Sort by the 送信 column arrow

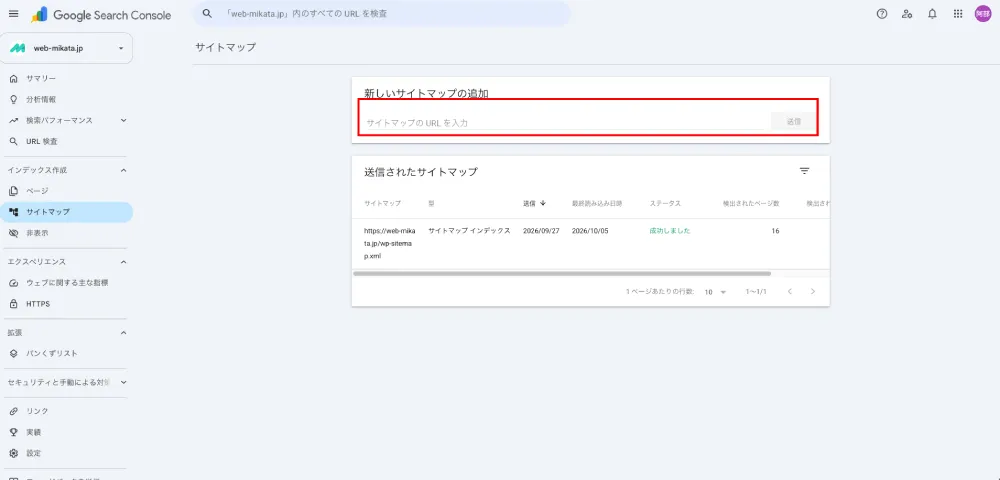(543, 203)
